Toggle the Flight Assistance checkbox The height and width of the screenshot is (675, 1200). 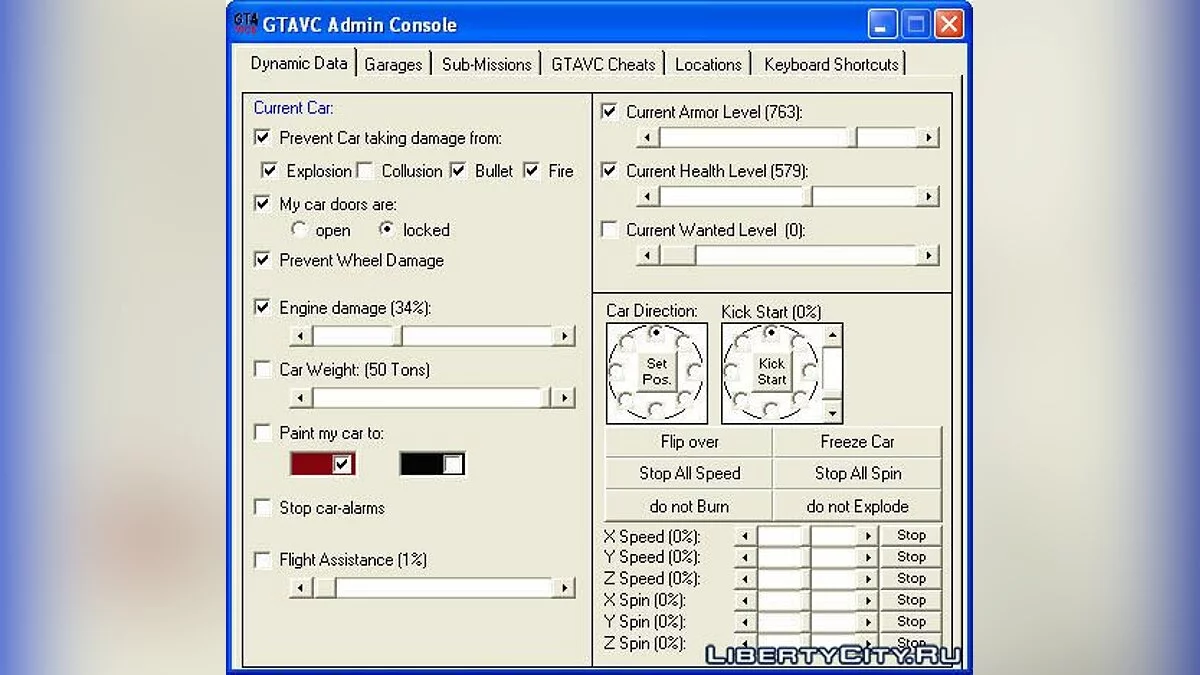(x=262, y=559)
